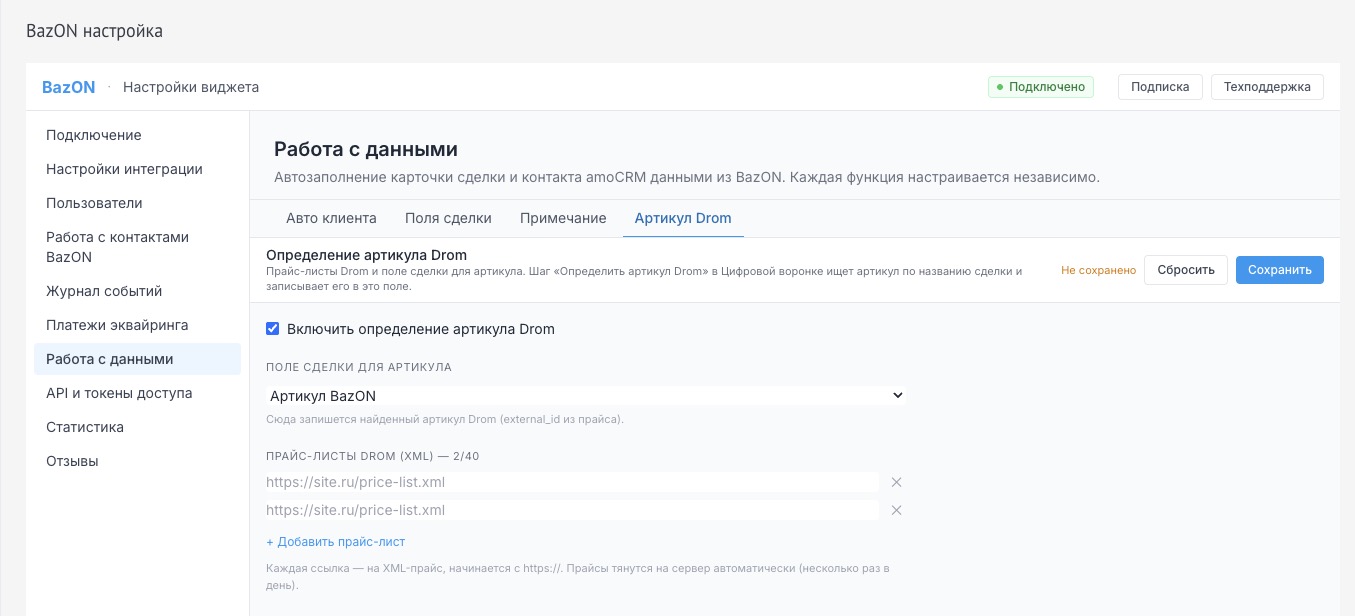
Task: Click the 'Сохранить' button
Action: click(1280, 270)
